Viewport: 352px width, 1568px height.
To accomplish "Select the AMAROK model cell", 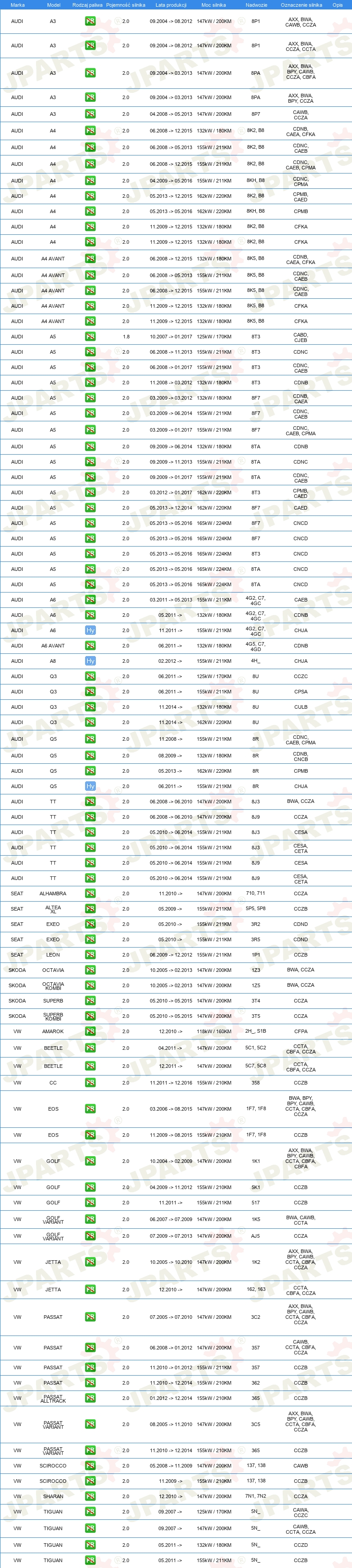I will click(x=53, y=1032).
